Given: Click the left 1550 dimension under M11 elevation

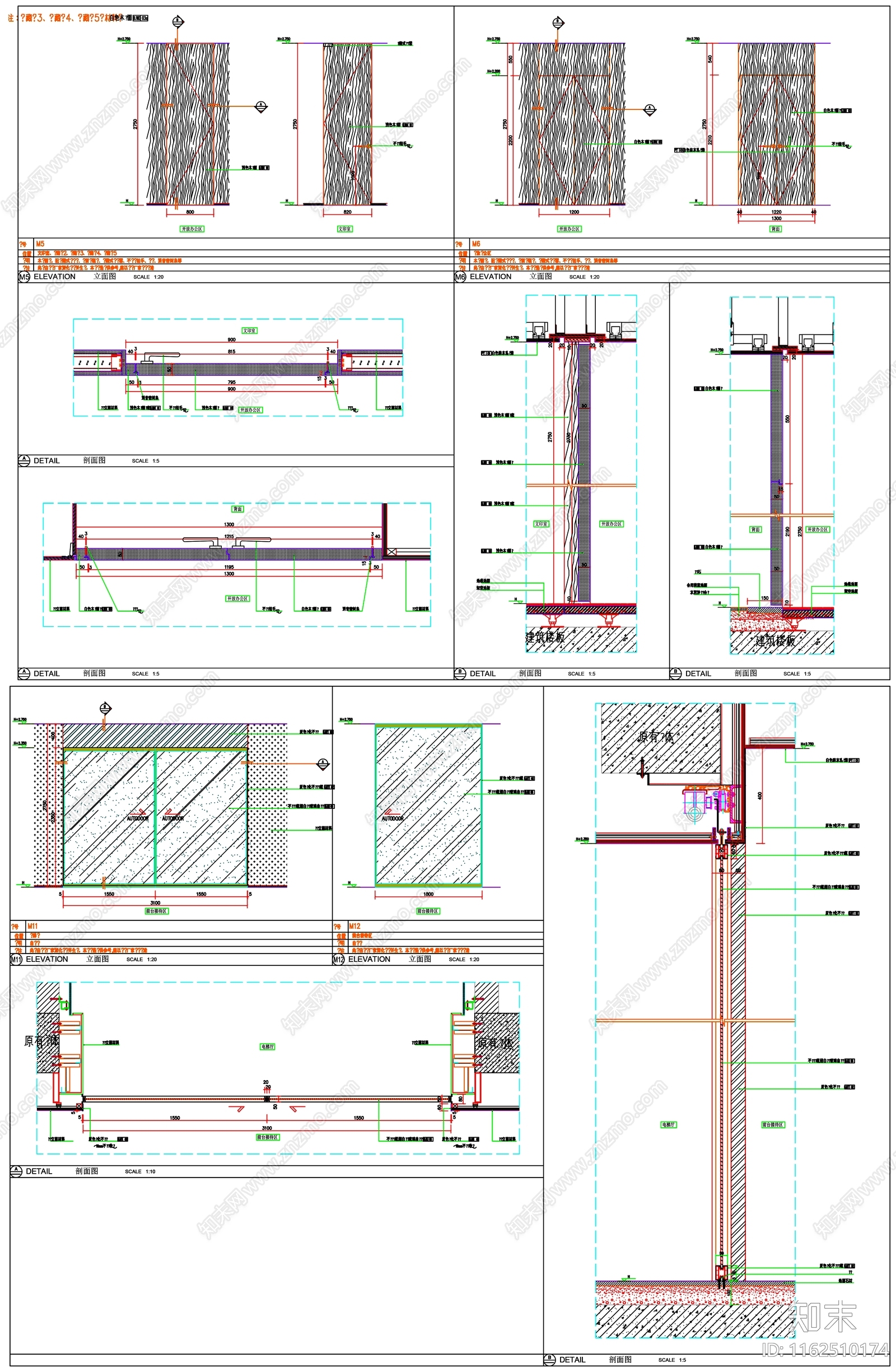Looking at the screenshot, I should pyautogui.click(x=109, y=894).
